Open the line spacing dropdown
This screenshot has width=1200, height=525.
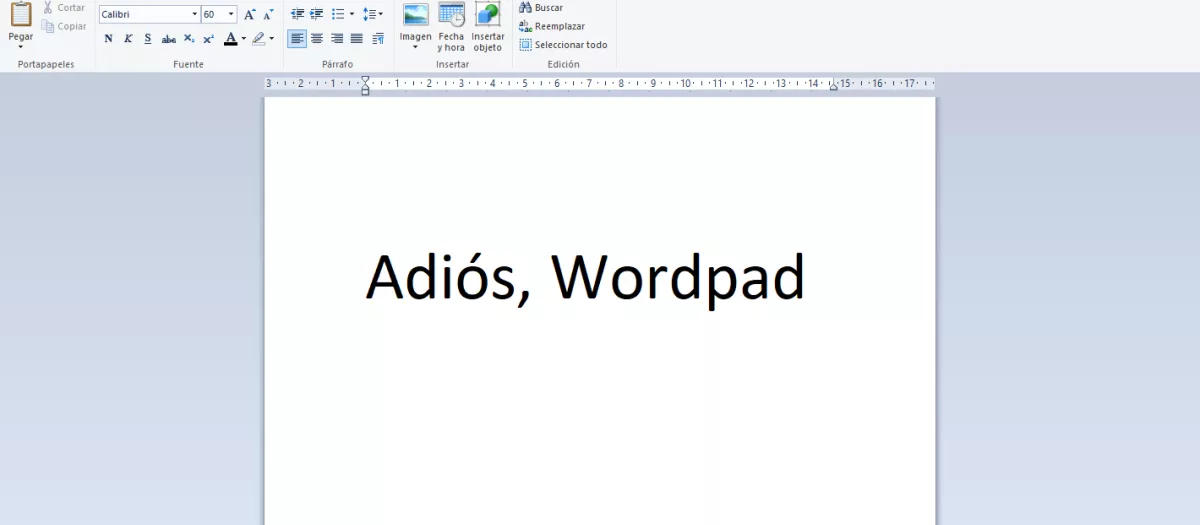click(373, 14)
